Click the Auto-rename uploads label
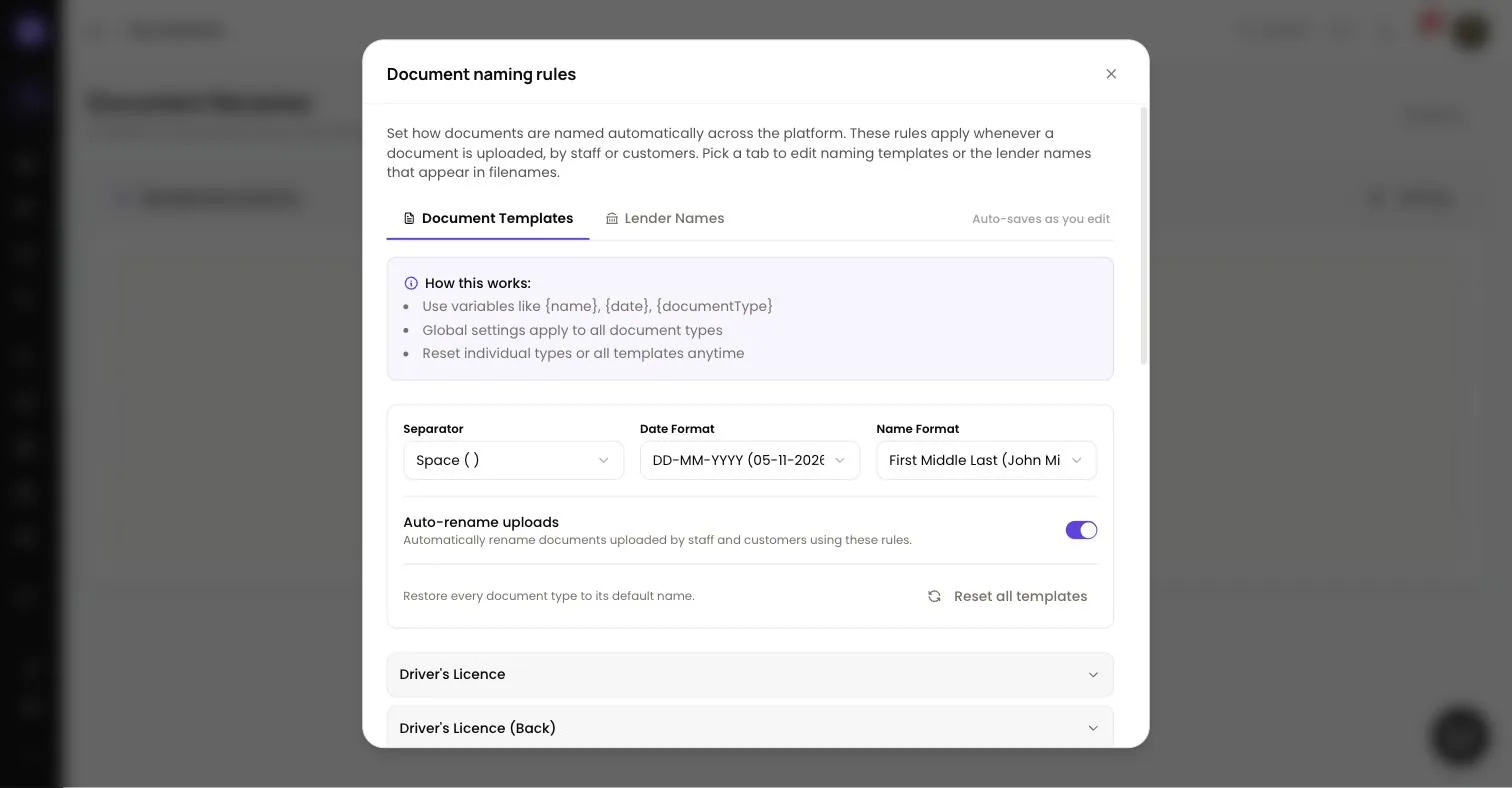Image resolution: width=1512 pixels, height=788 pixels. click(481, 522)
